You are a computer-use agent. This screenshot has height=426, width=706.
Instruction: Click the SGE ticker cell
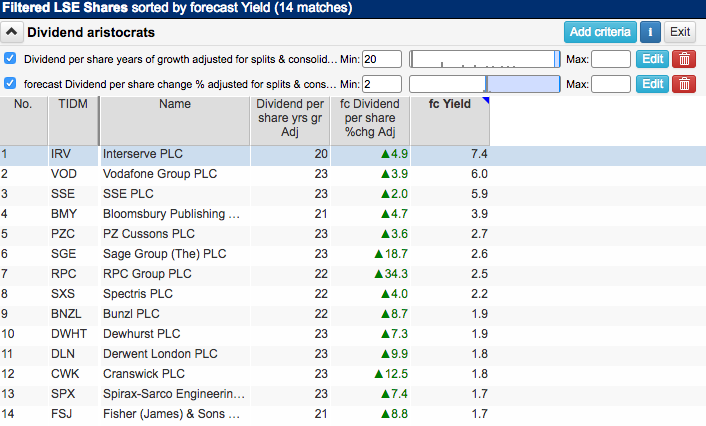click(73, 254)
